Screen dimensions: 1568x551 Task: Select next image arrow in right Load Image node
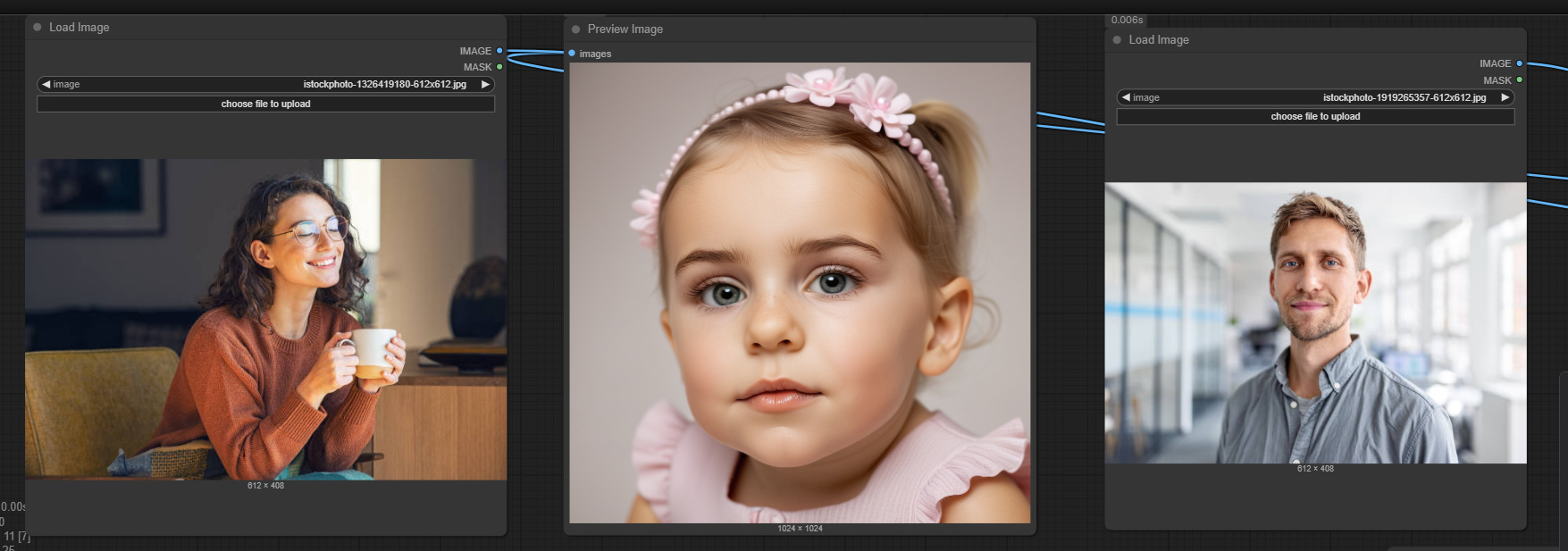(x=1505, y=97)
